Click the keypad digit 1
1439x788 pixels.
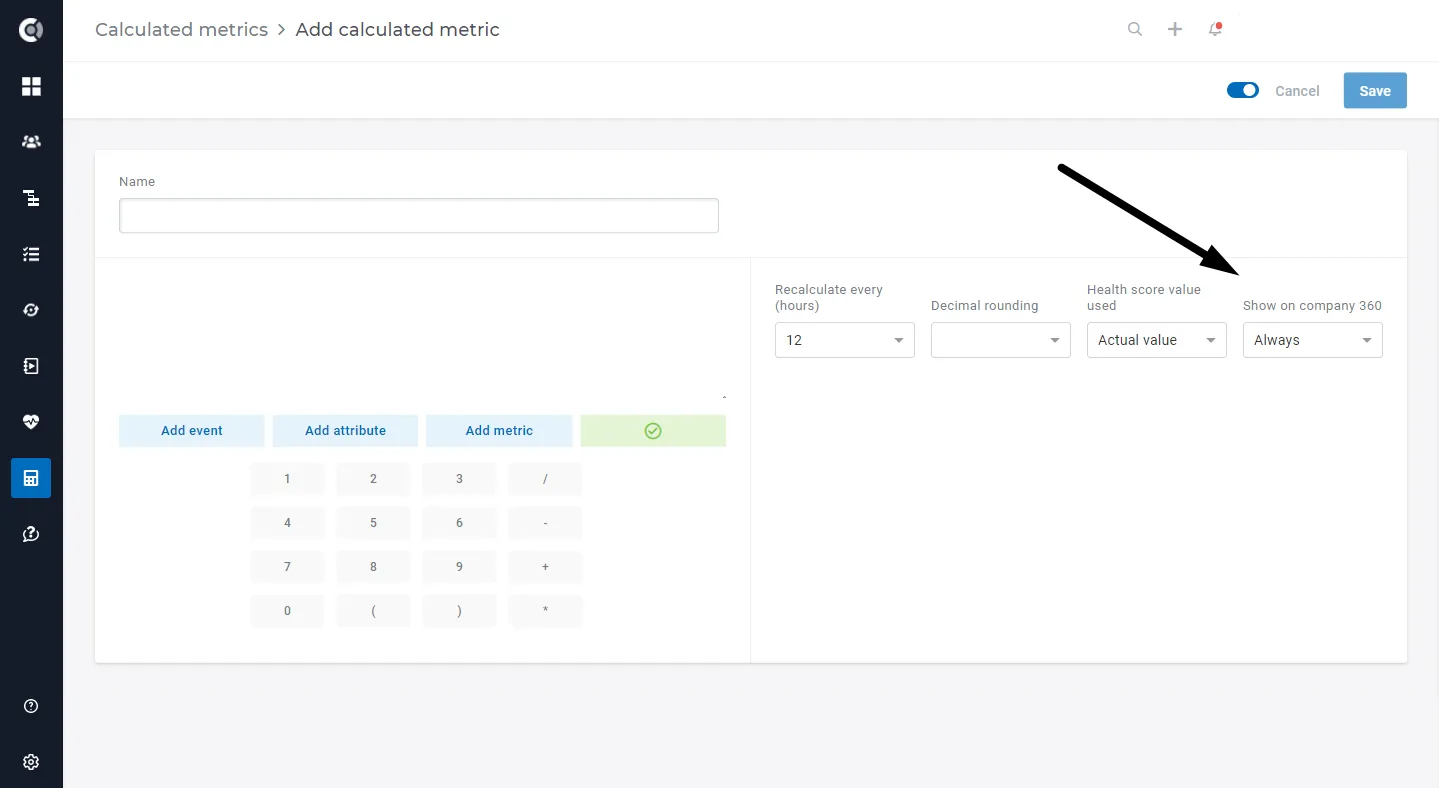(x=287, y=479)
